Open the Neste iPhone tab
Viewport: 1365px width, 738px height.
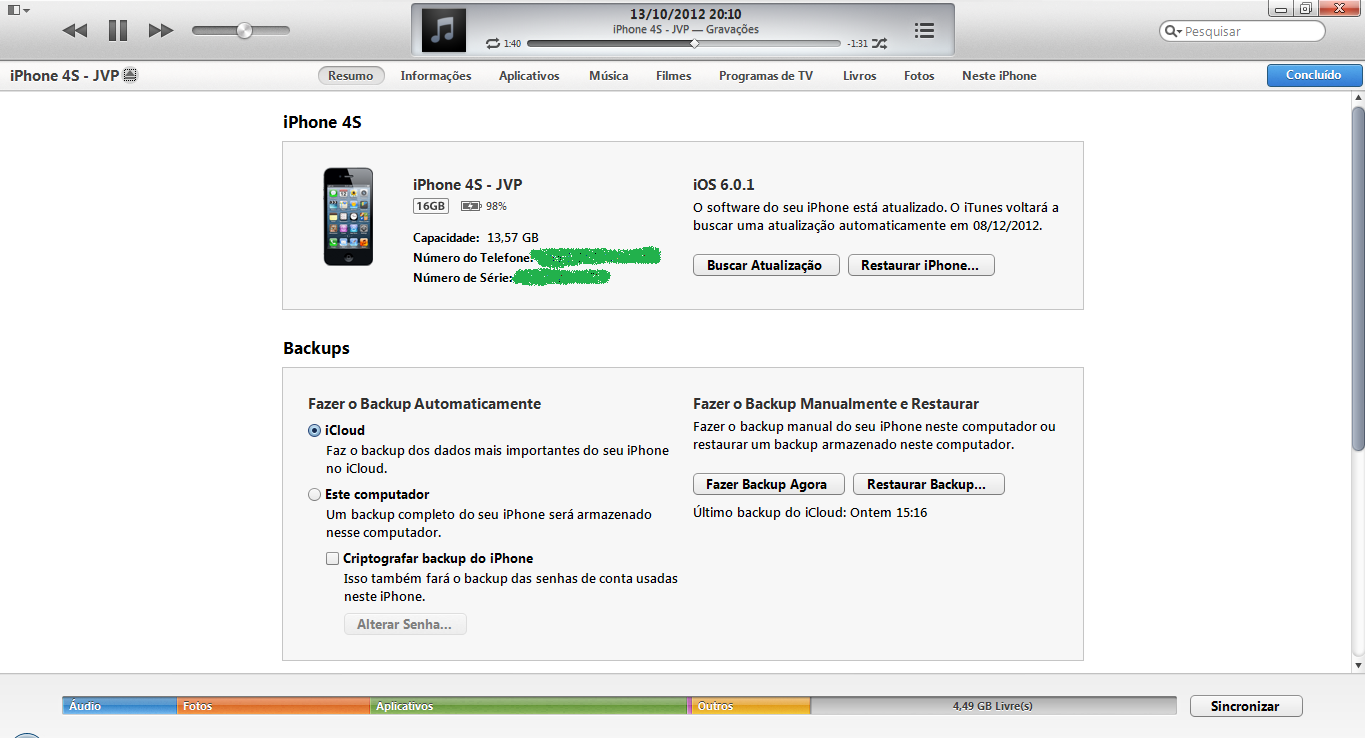(998, 76)
